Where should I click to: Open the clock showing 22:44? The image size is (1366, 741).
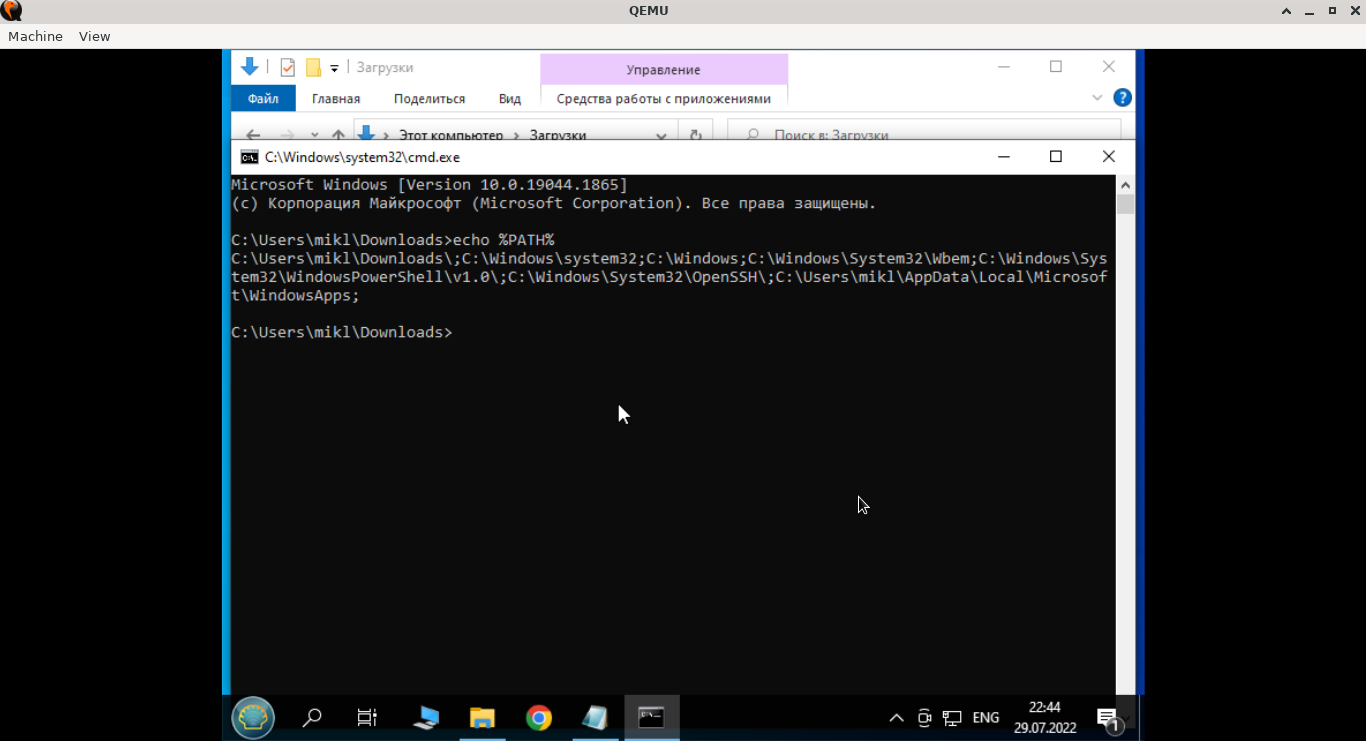pyautogui.click(x=1045, y=717)
